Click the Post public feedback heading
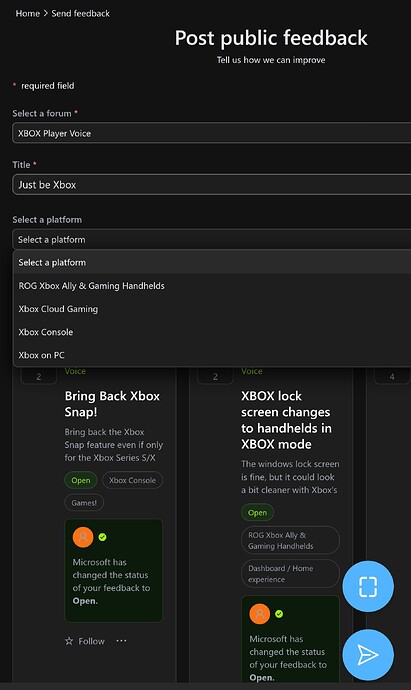Viewport: 411px width, 690px height. pyautogui.click(x=271, y=38)
